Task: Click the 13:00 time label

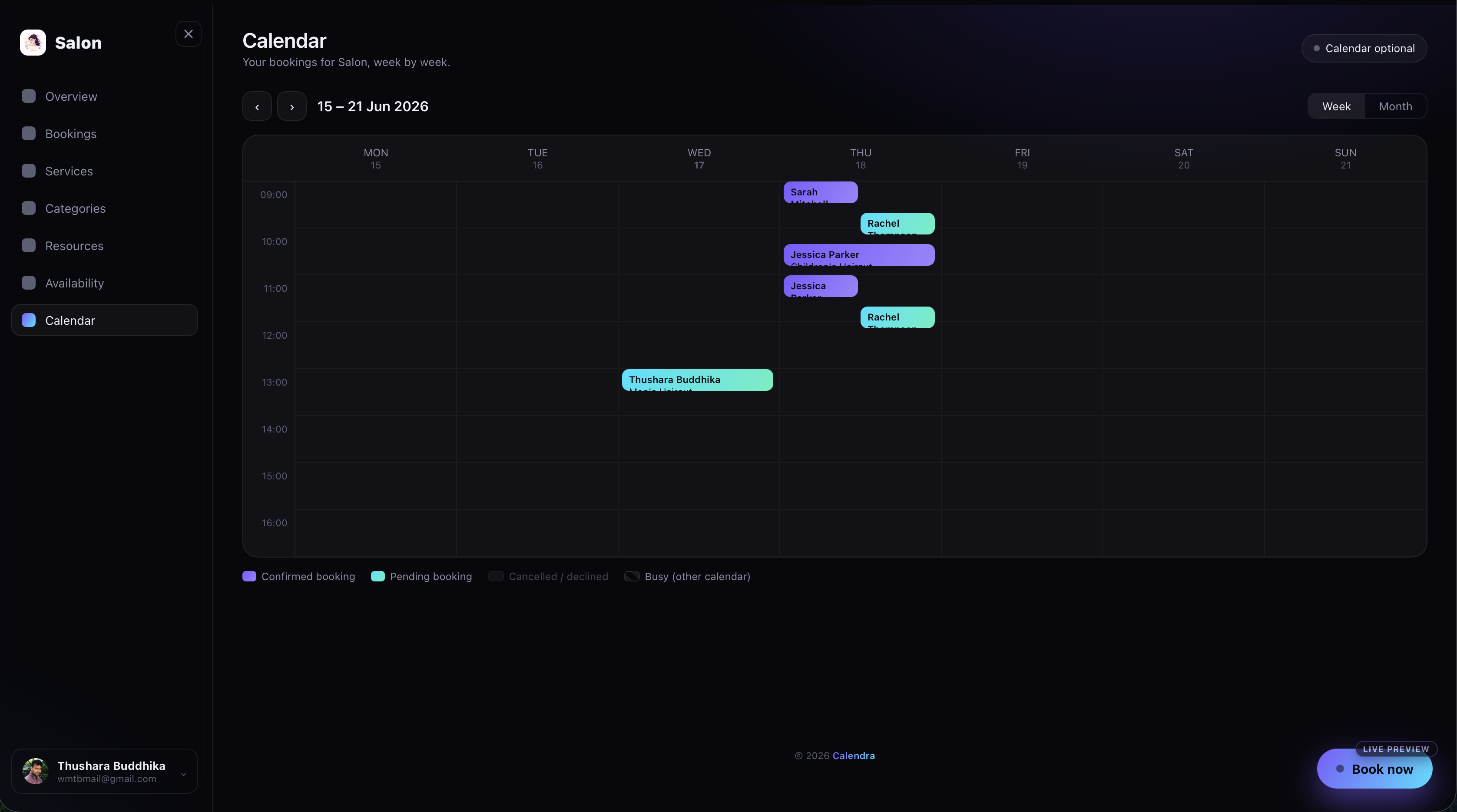Action: coord(274,382)
